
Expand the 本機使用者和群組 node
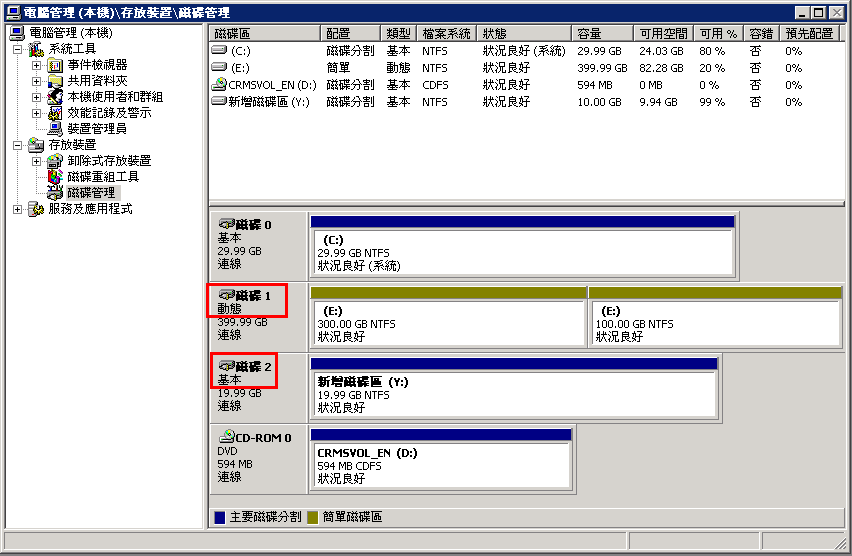36,97
